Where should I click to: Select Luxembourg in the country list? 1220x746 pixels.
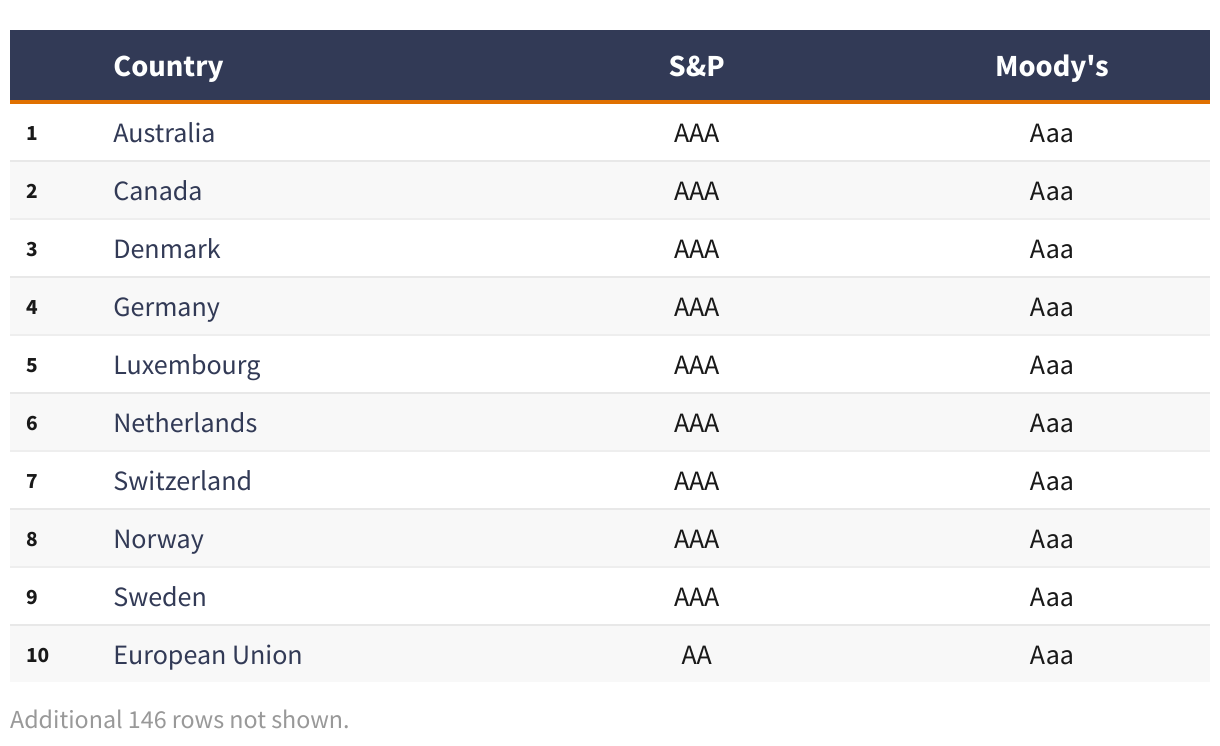point(187,365)
